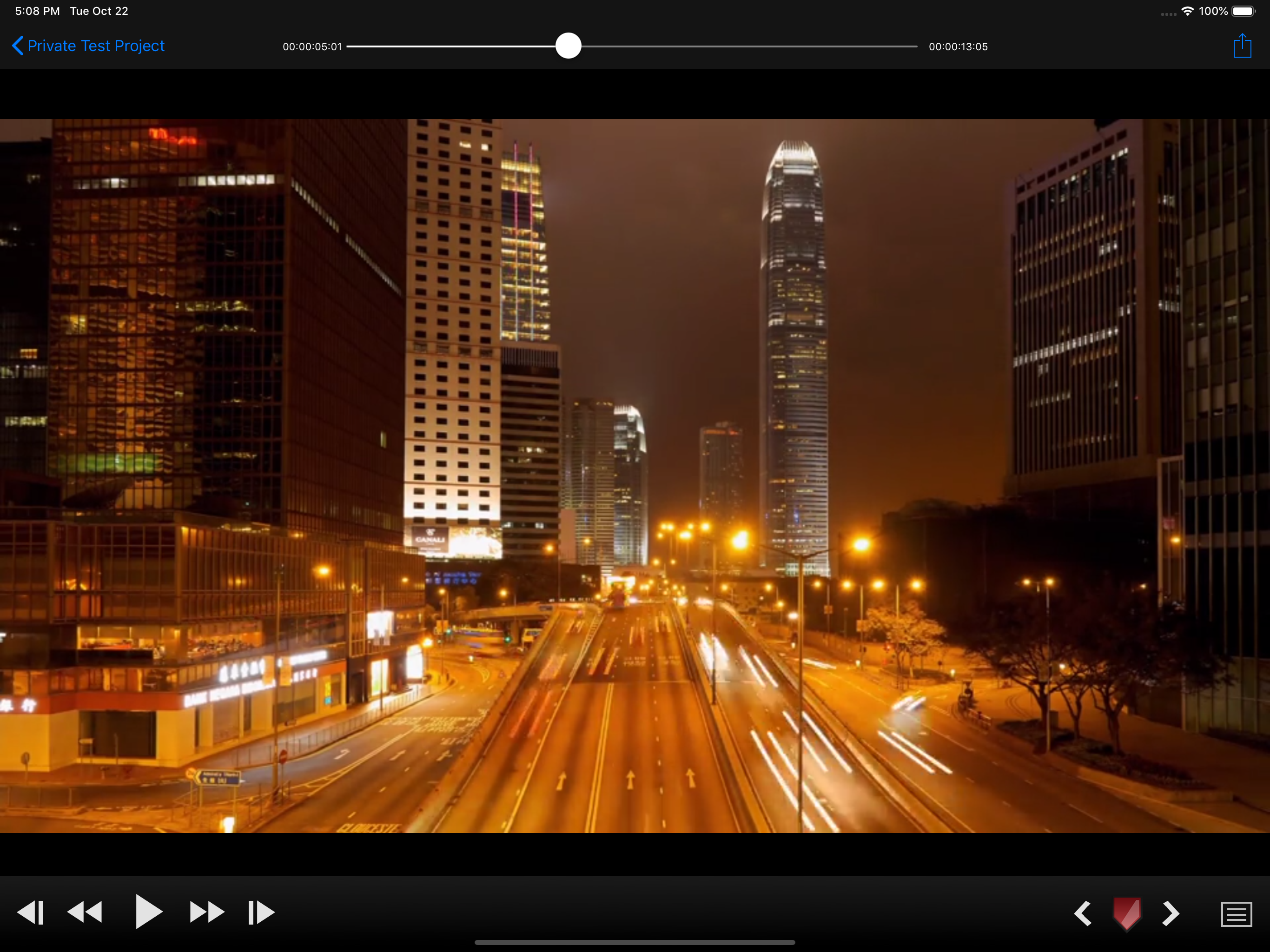This screenshot has height=952, width=1270.
Task: Jump to next marker
Action: 1171,913
